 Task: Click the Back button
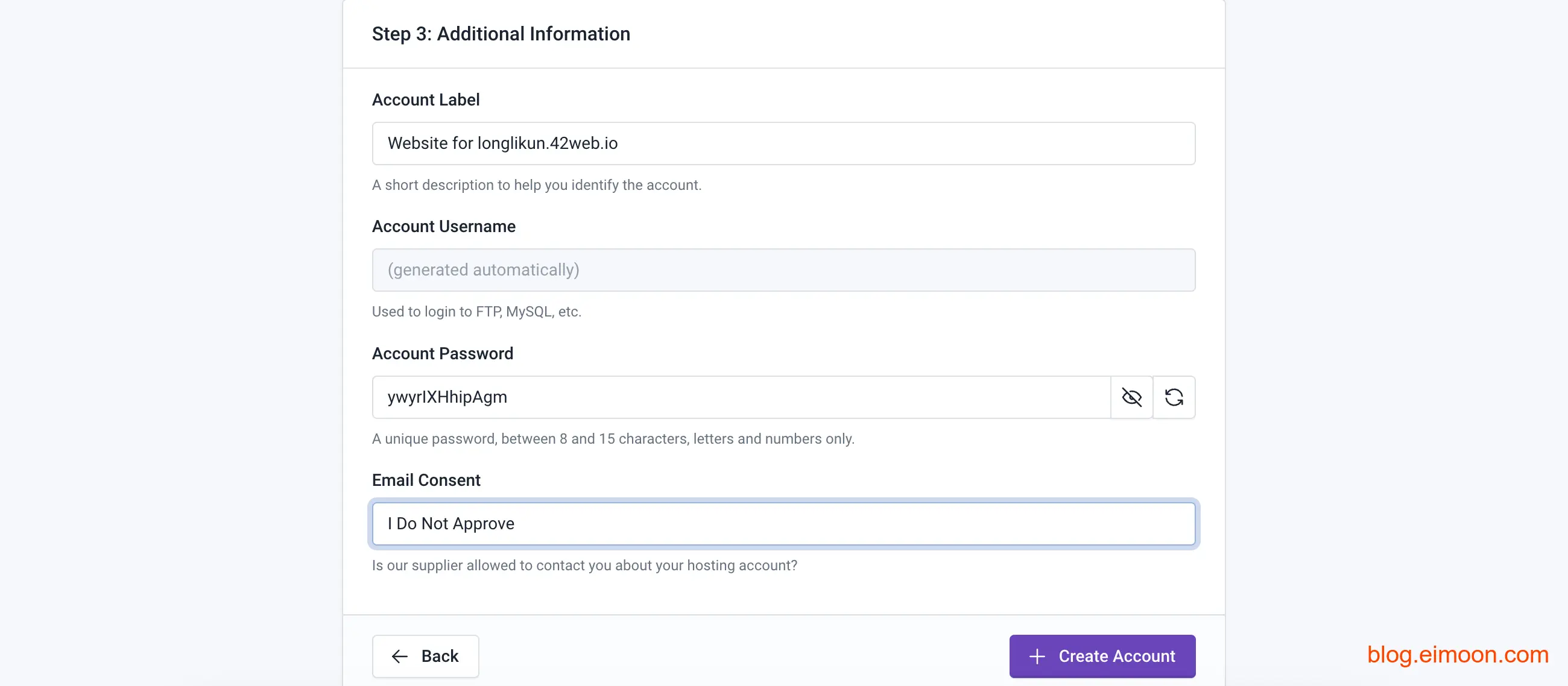[x=426, y=656]
